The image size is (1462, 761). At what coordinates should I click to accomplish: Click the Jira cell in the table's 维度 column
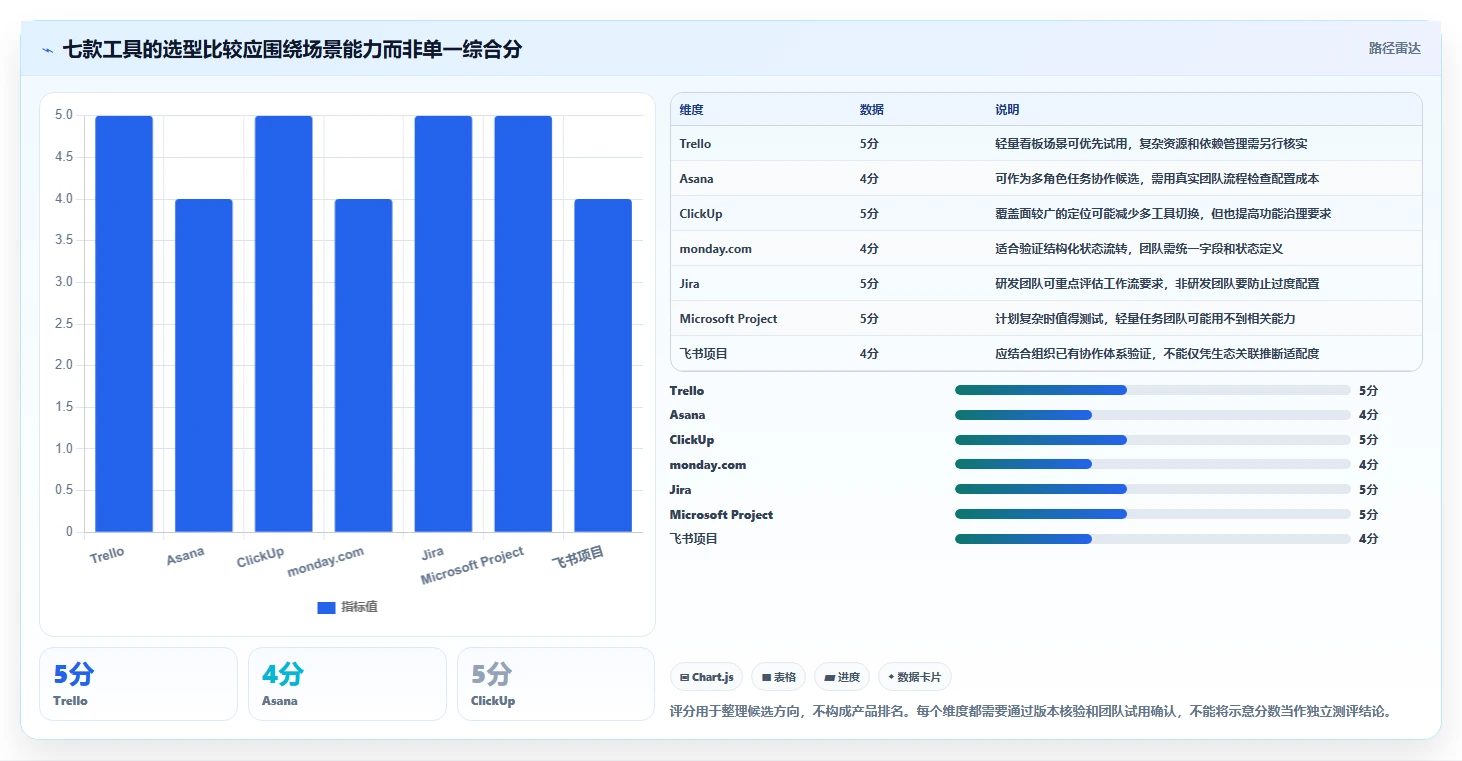tap(689, 284)
